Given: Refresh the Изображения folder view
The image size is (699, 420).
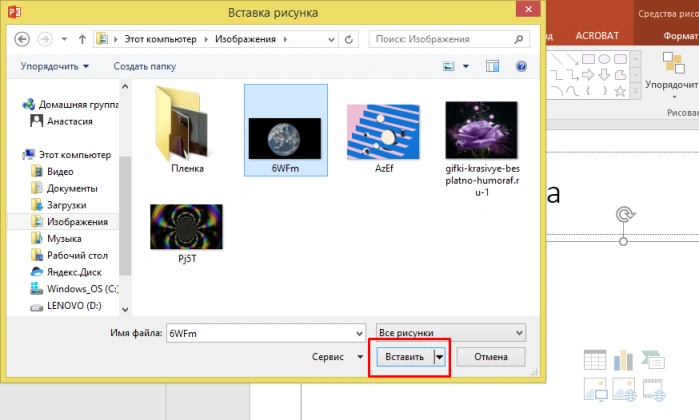Looking at the screenshot, I should 349,40.
